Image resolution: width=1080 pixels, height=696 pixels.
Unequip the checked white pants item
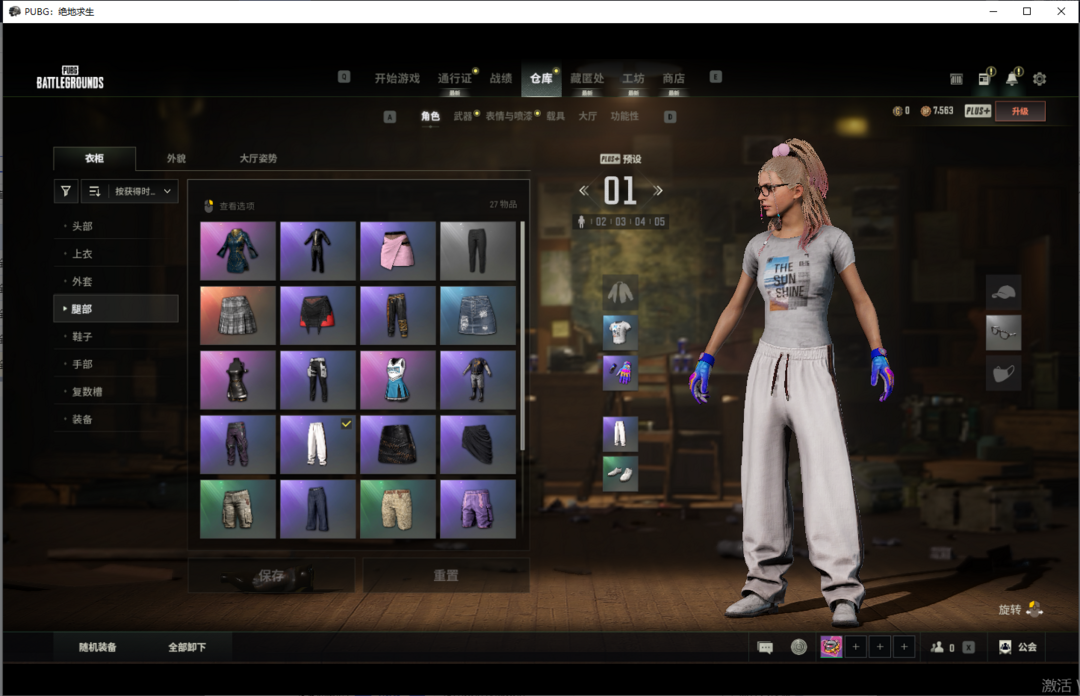(x=318, y=441)
